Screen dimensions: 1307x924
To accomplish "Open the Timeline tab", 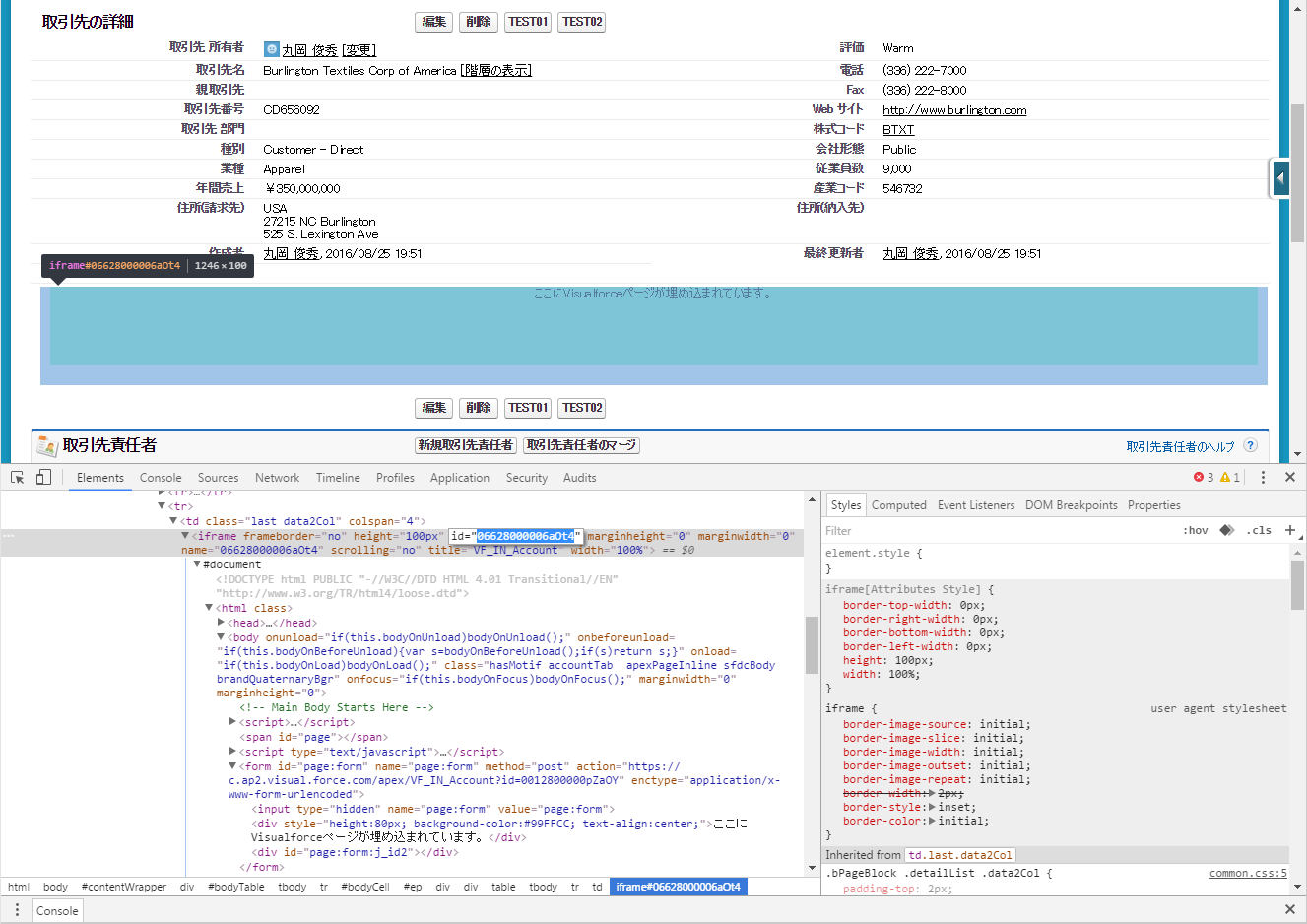I will tap(338, 478).
